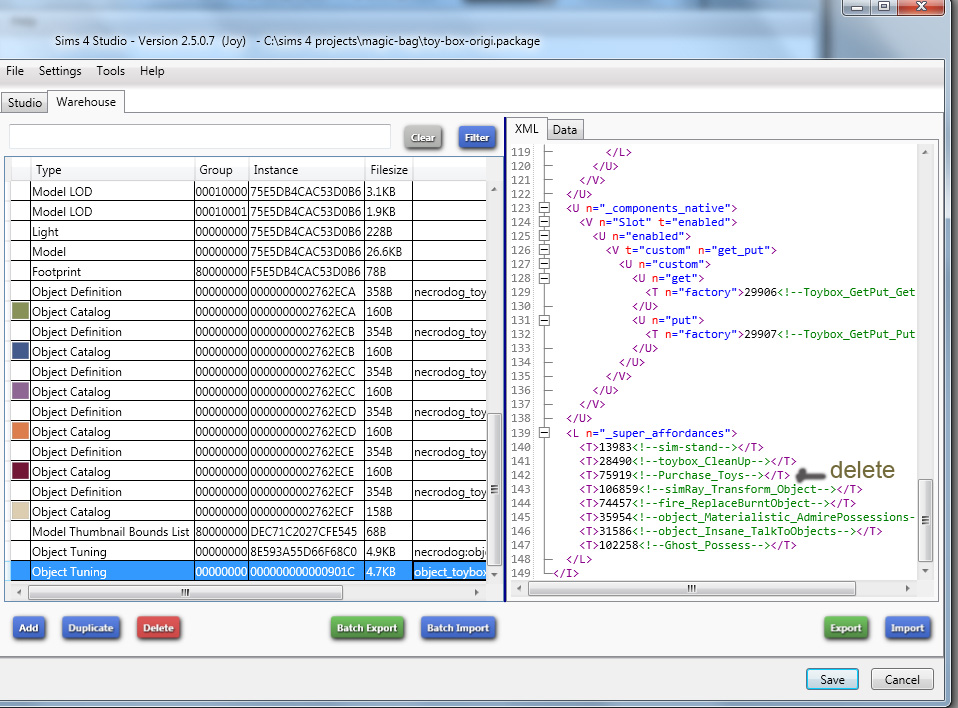Screen dimensions: 958x708
Task: Click the green color swatch thumbnail
Action: (20, 312)
